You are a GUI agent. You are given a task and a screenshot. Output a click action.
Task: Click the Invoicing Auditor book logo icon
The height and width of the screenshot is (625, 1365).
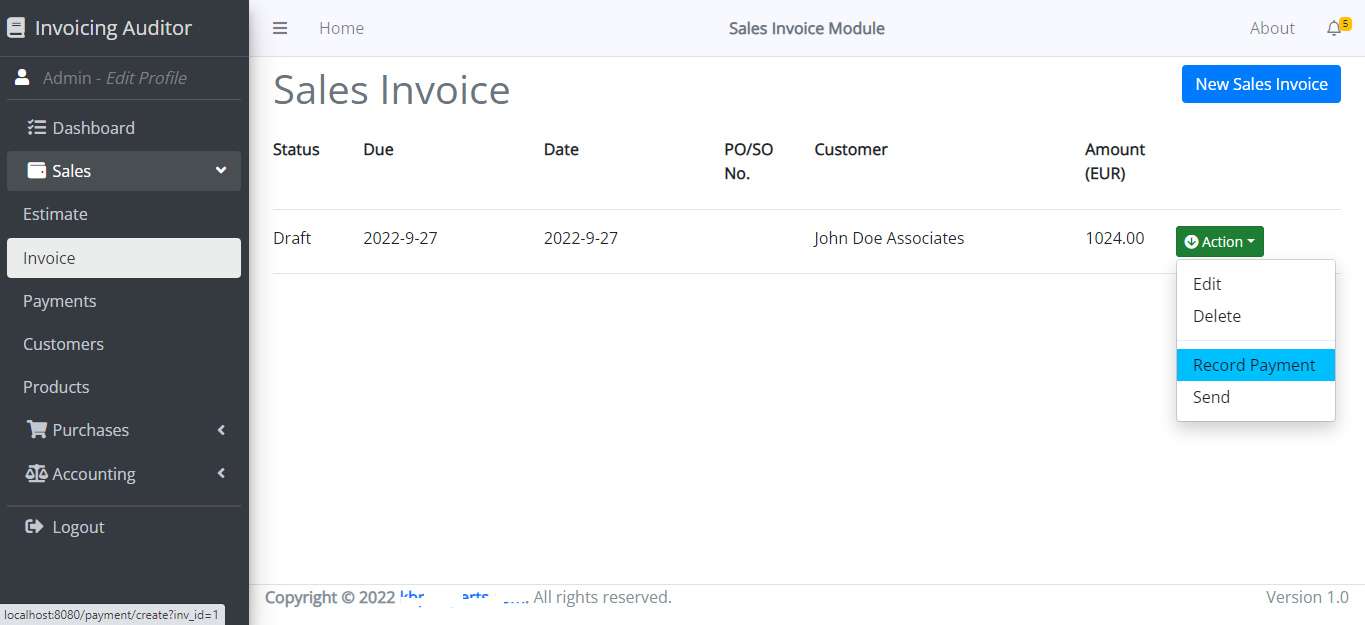pos(16,28)
